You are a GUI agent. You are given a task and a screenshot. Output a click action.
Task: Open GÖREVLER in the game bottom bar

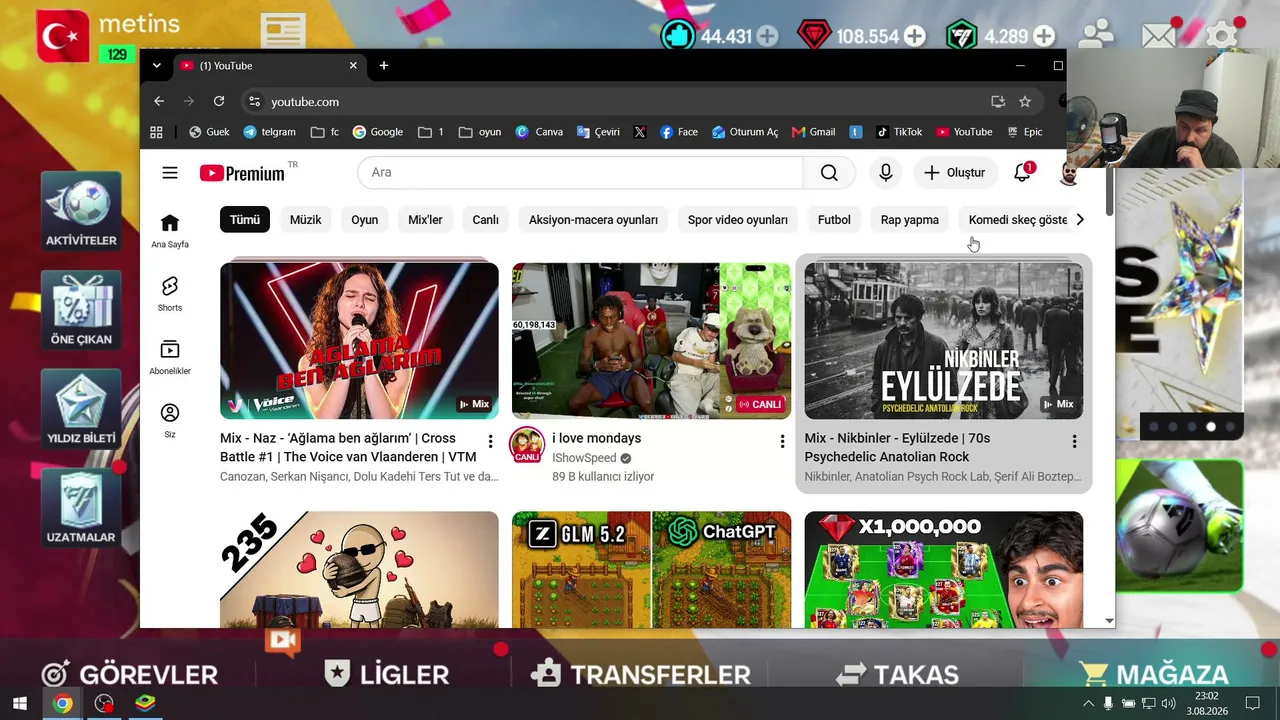(x=130, y=675)
